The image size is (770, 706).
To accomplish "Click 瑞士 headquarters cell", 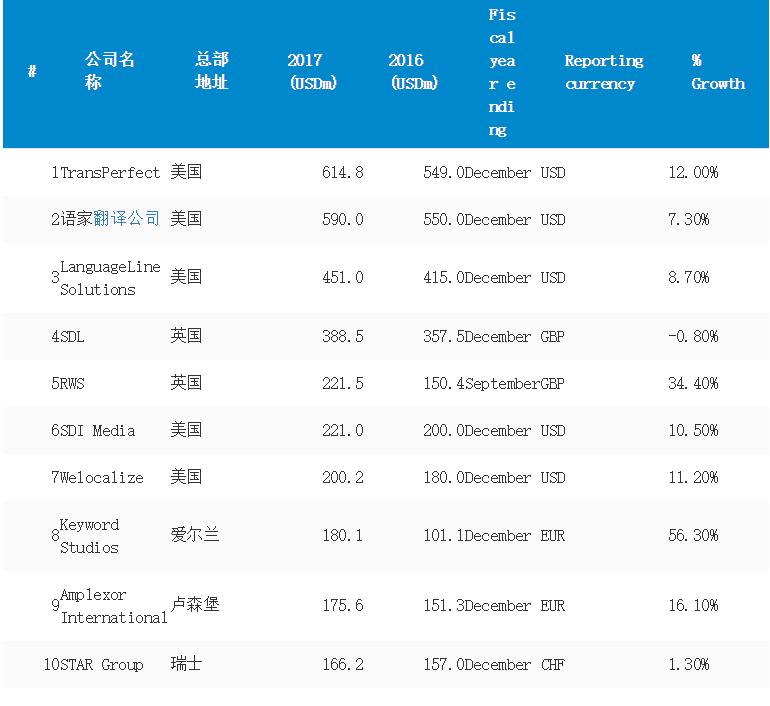I will pyautogui.click(x=186, y=664).
